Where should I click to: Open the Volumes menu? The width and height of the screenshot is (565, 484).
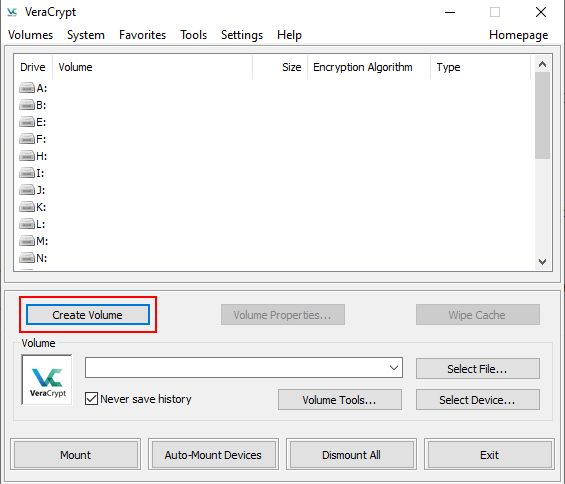tap(31, 35)
